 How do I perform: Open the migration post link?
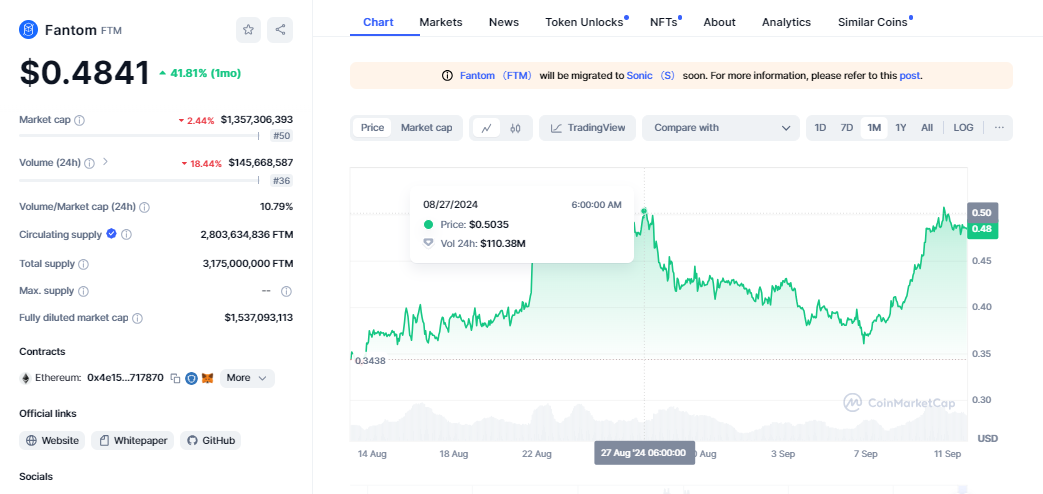[909, 76]
